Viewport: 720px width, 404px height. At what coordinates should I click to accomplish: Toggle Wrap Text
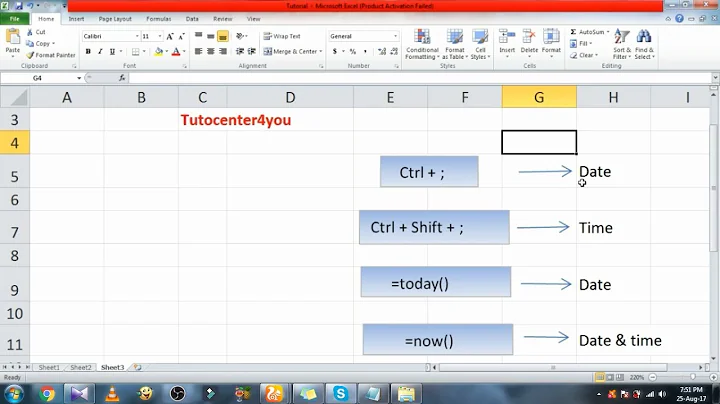(281, 36)
